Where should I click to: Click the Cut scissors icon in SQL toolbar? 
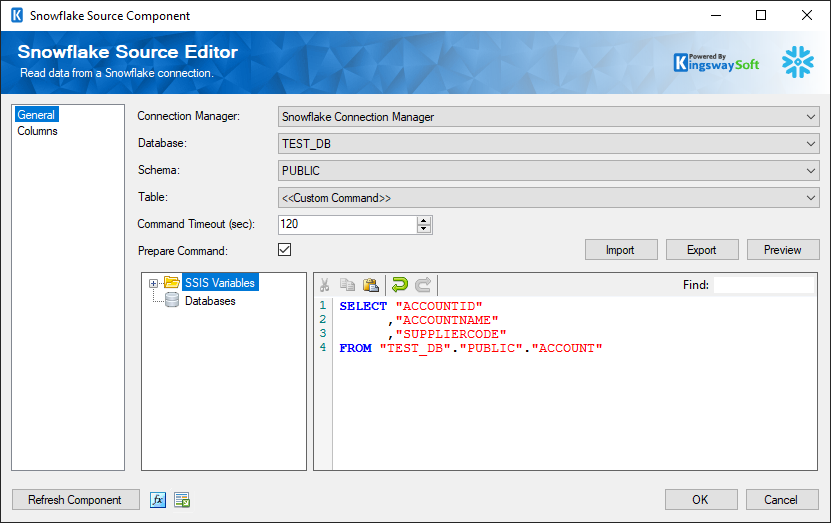pos(324,285)
